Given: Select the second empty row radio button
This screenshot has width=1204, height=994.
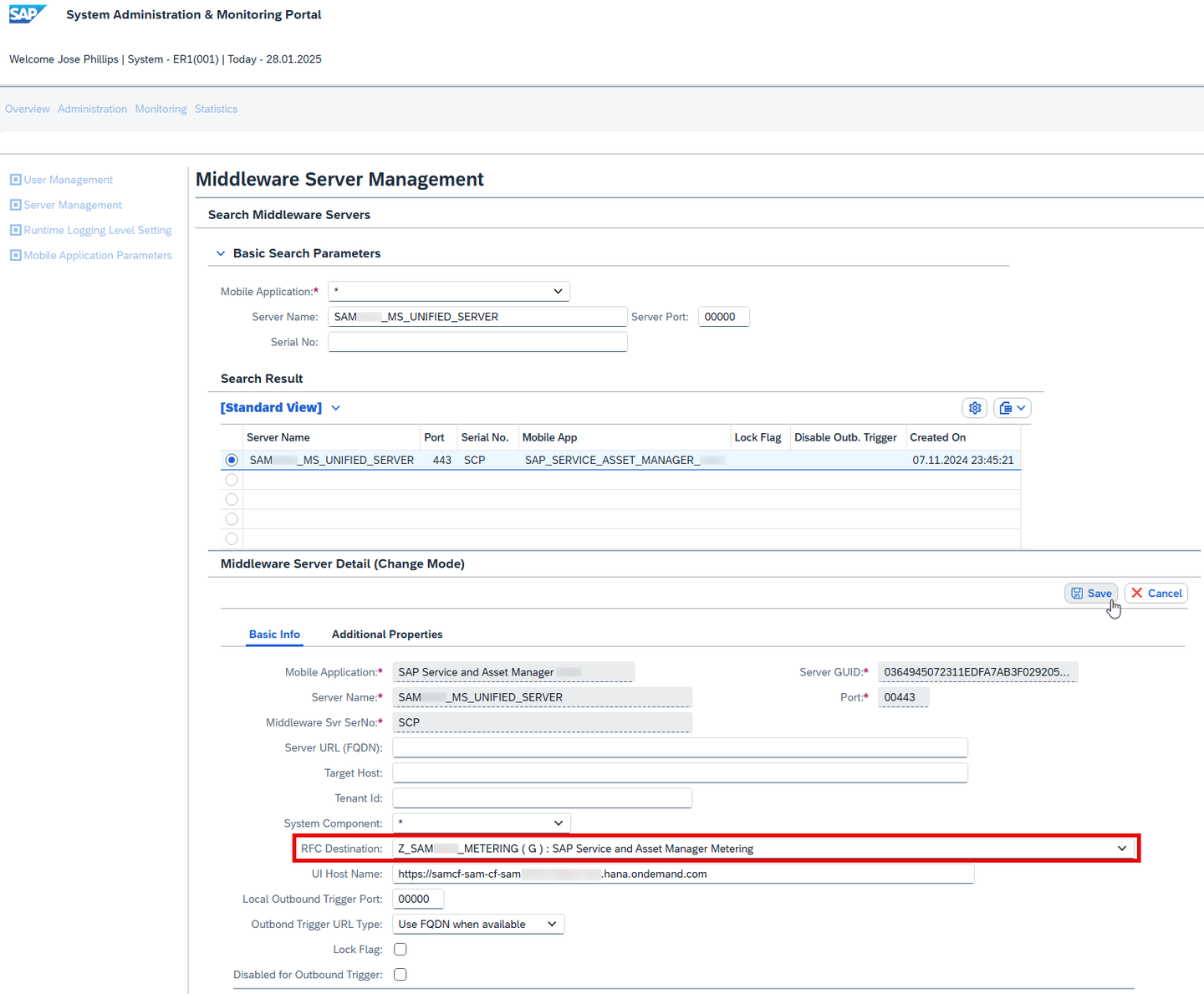Looking at the screenshot, I should 232,500.
